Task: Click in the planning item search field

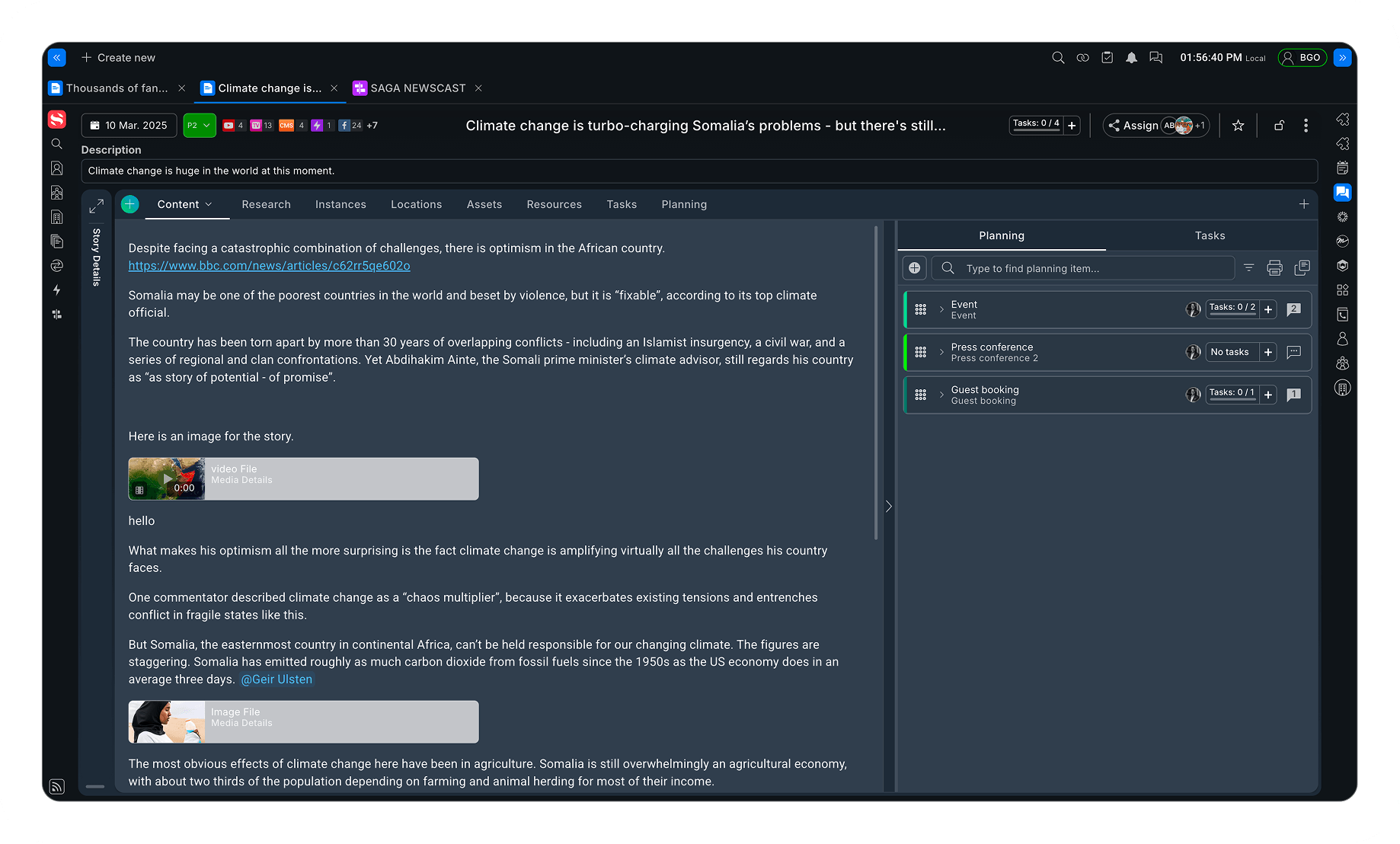Action: pos(1082,268)
